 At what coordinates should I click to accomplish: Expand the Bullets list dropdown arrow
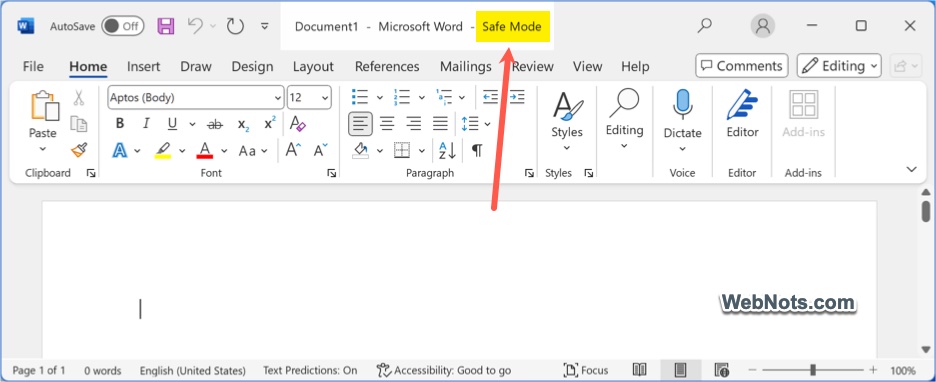[379, 97]
